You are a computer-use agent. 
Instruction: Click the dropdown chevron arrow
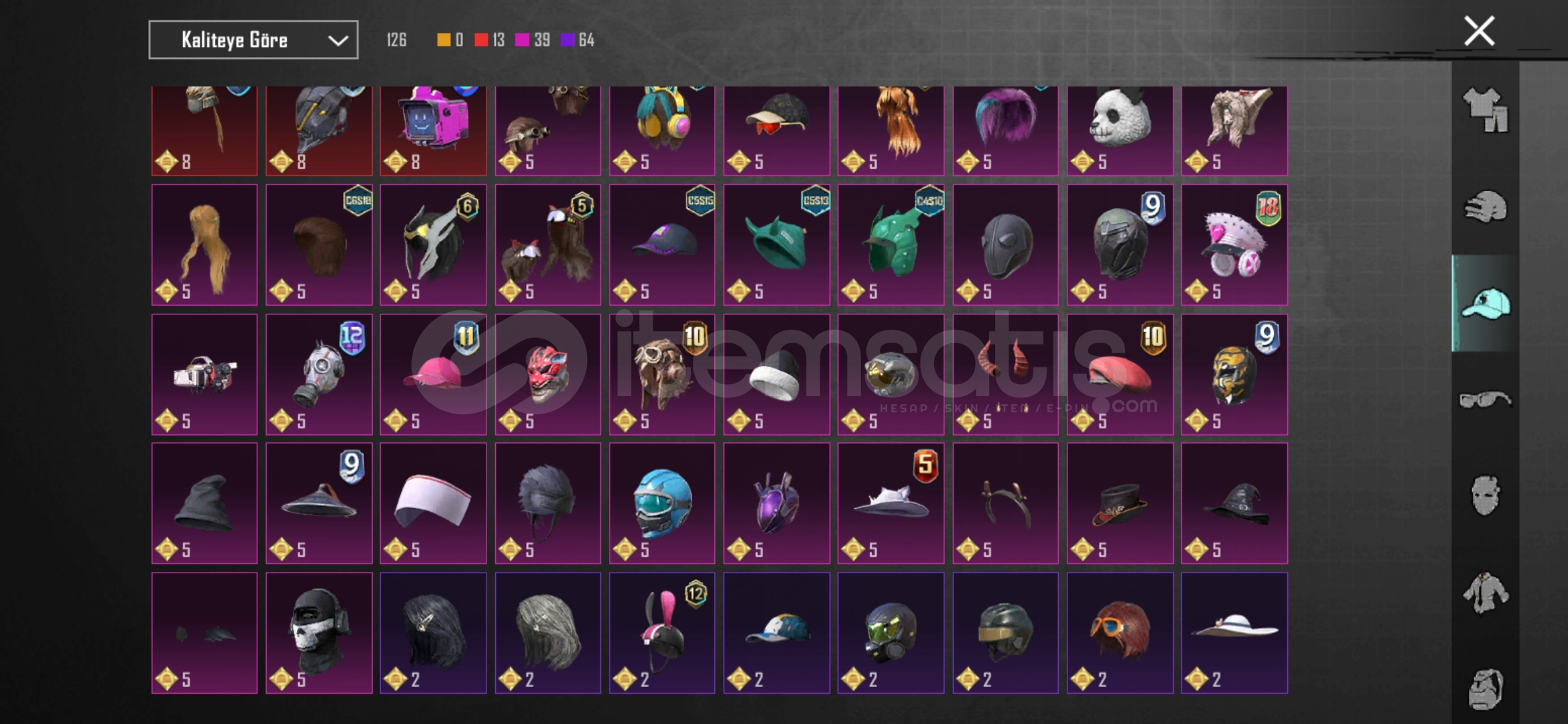tap(338, 40)
